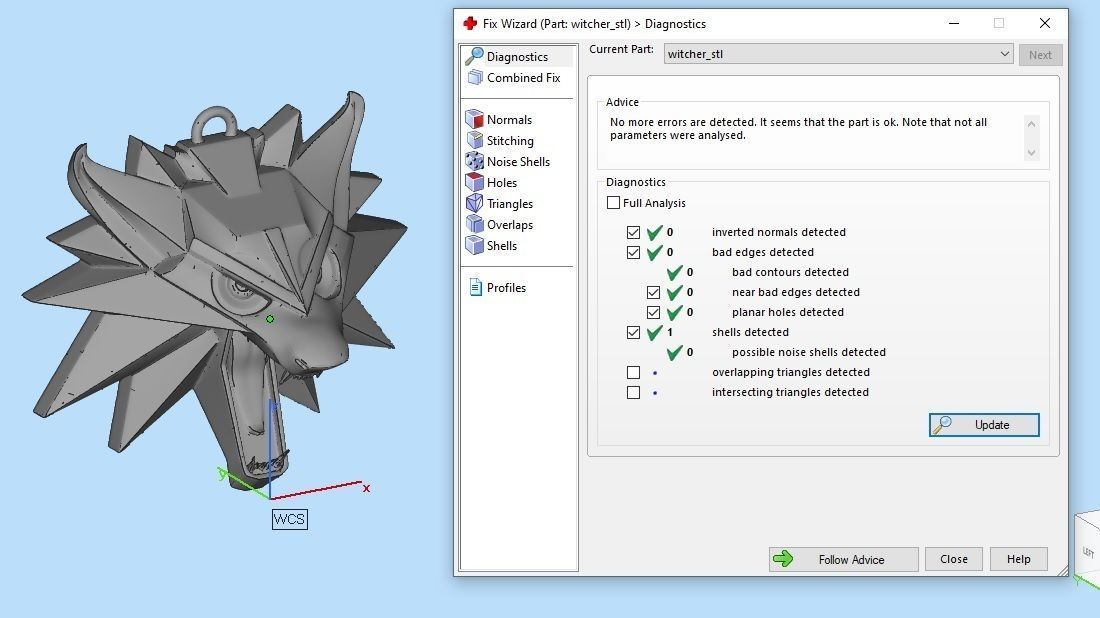Uncheck inverted normals detected checkbox
The width and height of the screenshot is (1100, 618).
click(633, 232)
